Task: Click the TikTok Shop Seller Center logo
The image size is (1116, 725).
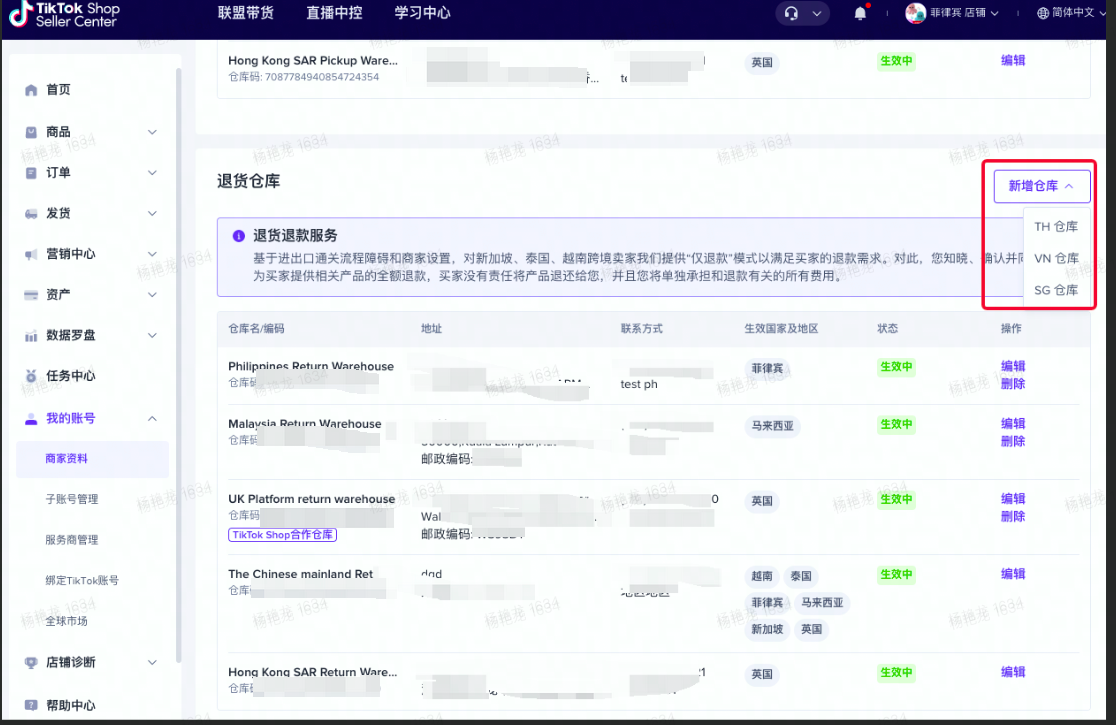Action: point(64,14)
